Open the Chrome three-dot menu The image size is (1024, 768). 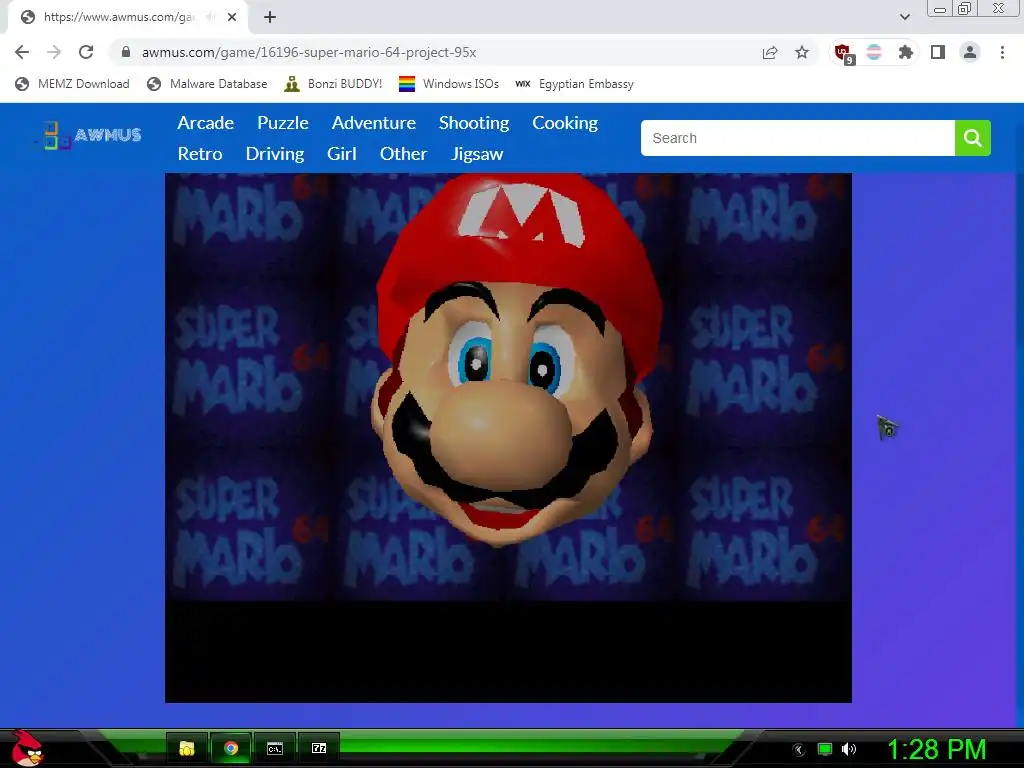(1002, 52)
